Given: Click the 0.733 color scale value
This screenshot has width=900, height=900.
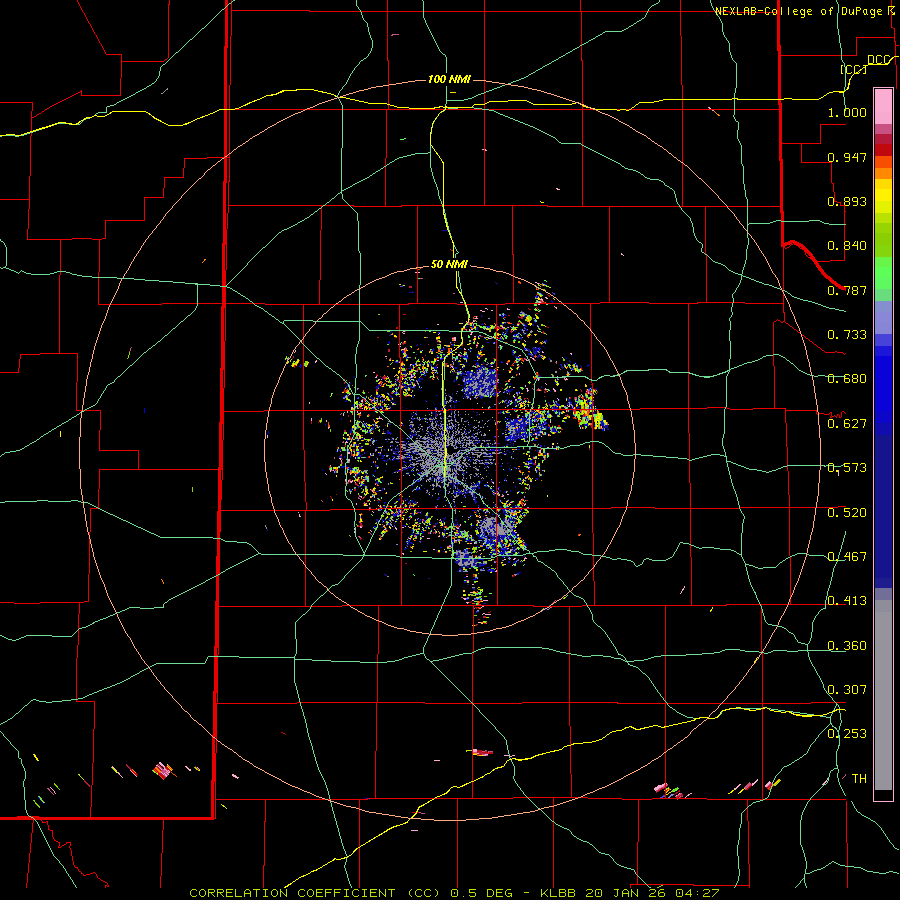Looking at the screenshot, I should coord(847,335).
